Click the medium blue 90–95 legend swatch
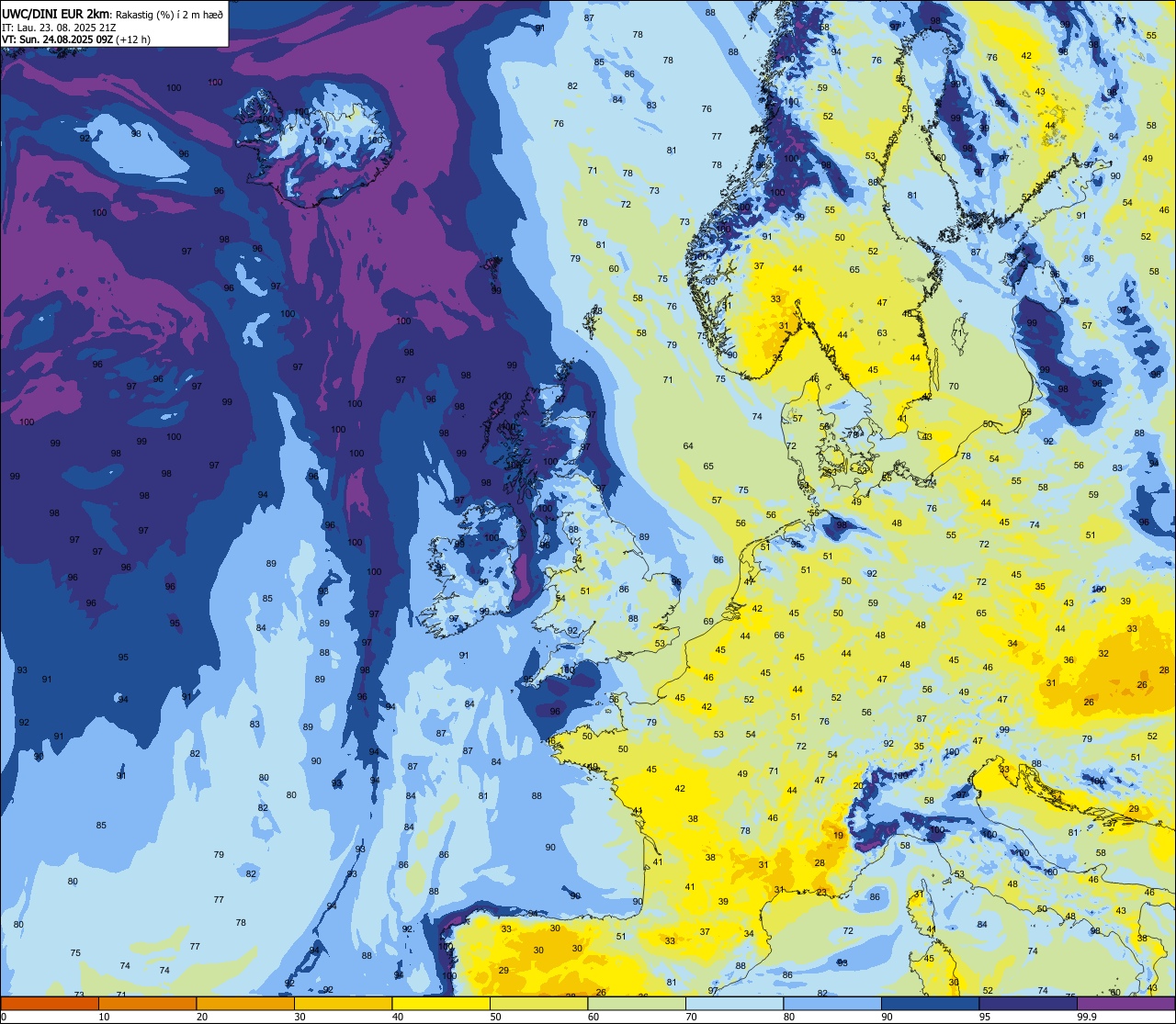The width and height of the screenshot is (1176, 1024). click(x=930, y=1004)
